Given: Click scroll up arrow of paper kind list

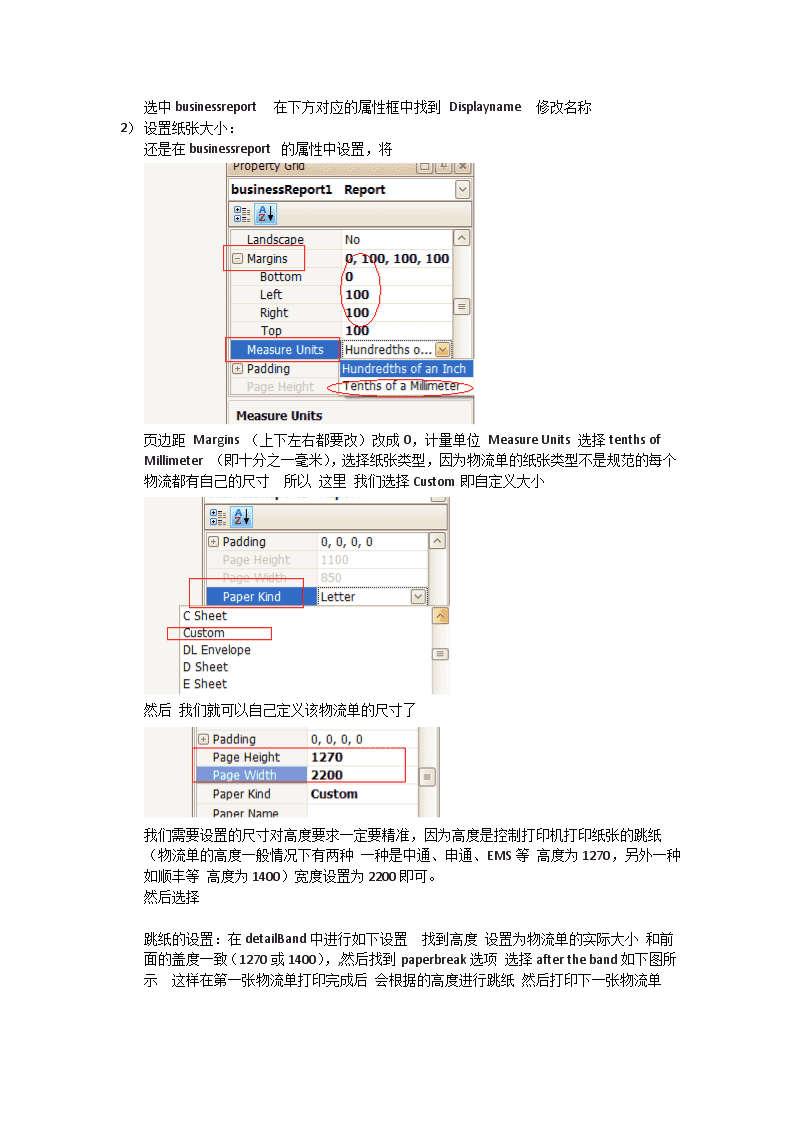Looking at the screenshot, I should pos(441,616).
